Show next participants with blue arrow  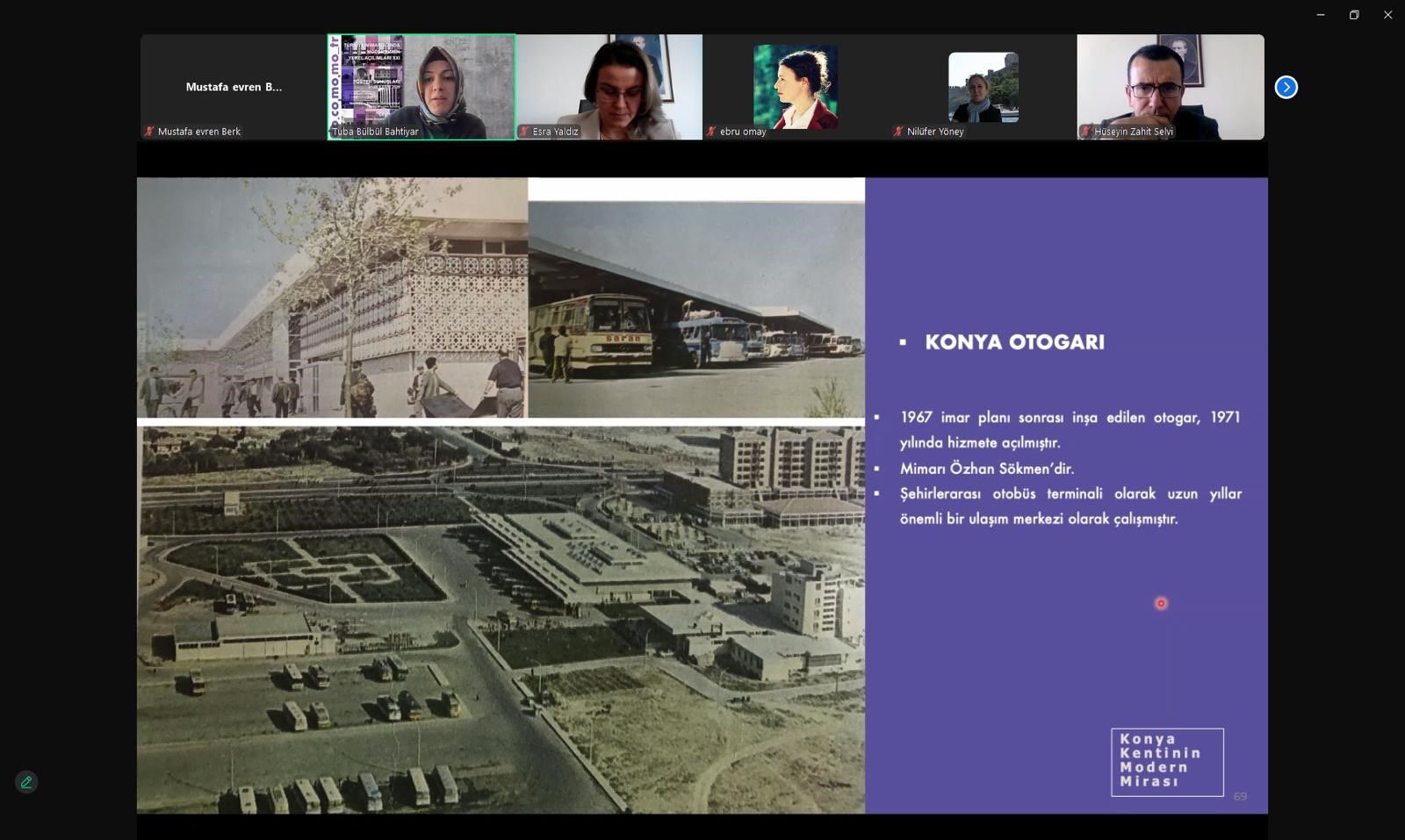1286,87
